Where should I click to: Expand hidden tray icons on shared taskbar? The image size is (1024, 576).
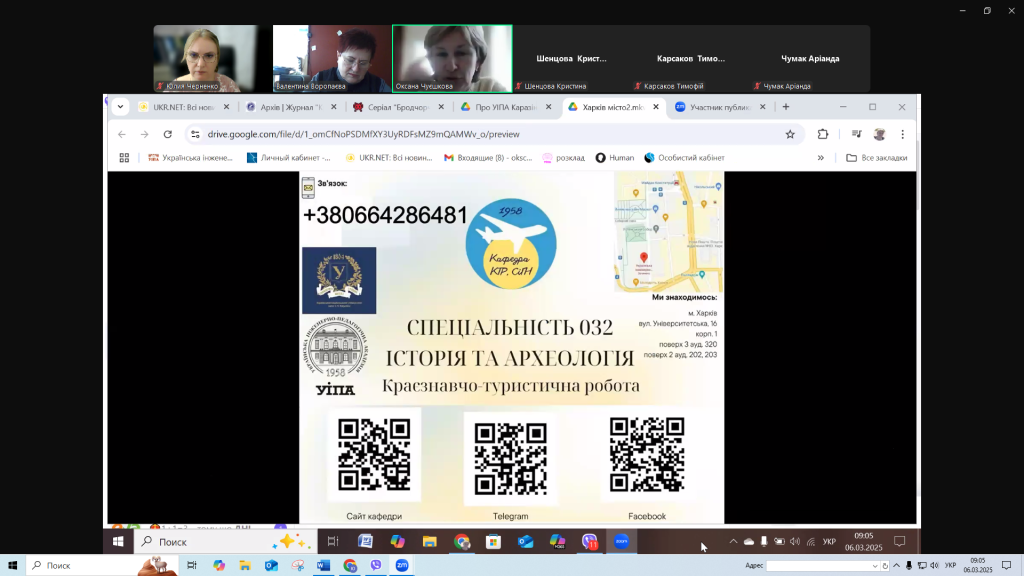click(x=733, y=541)
